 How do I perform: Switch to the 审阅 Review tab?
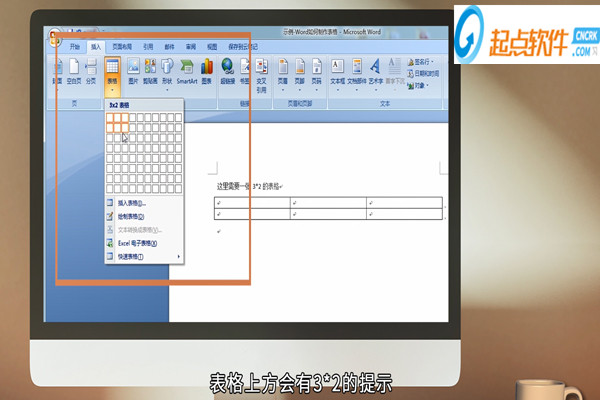191,47
